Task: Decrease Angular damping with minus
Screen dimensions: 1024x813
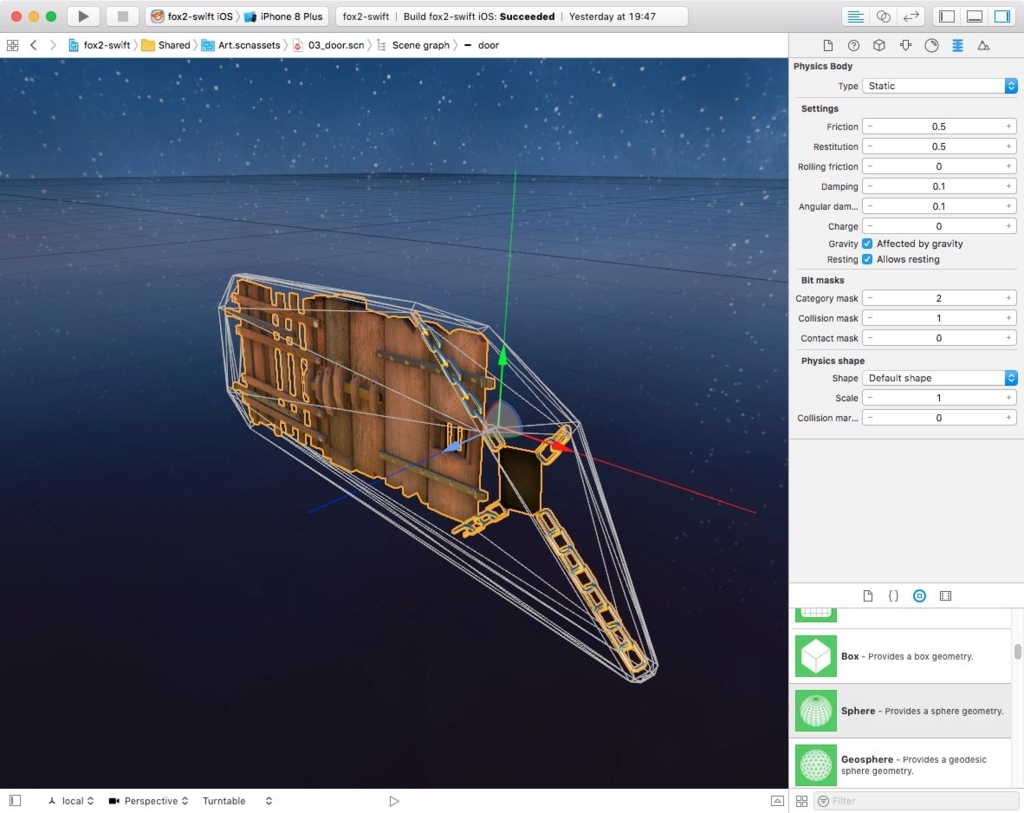Action: (x=870, y=206)
